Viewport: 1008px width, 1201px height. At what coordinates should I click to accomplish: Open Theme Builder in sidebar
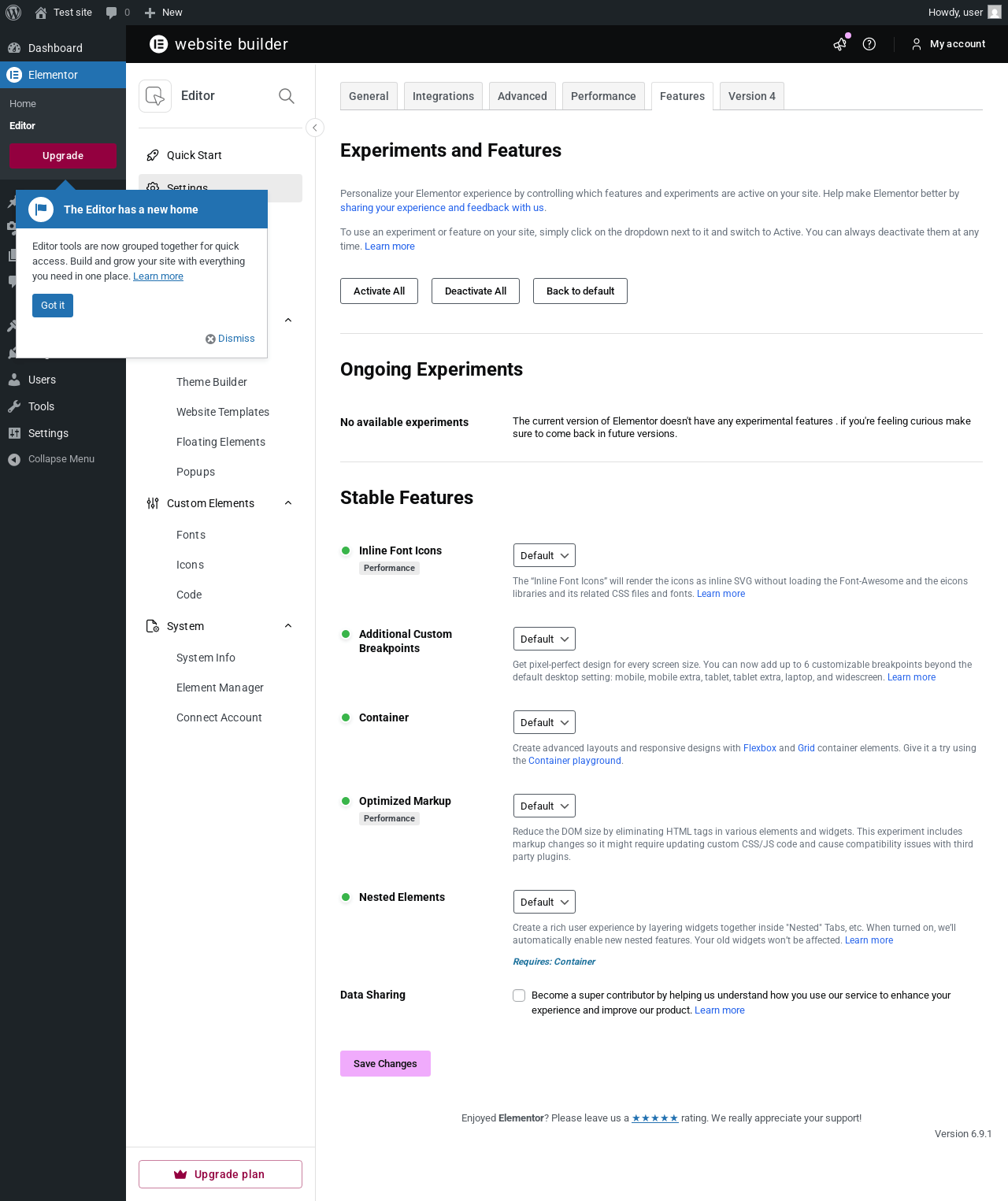tap(212, 382)
